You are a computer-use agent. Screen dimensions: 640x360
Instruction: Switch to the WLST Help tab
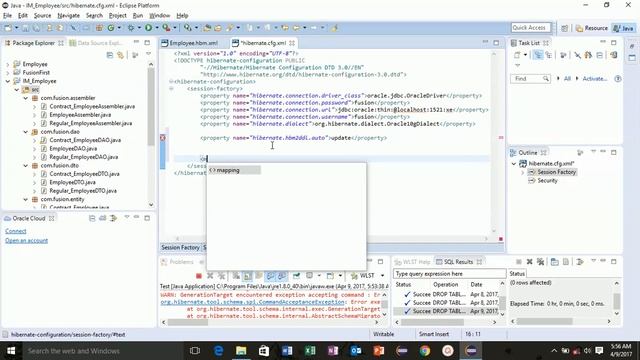click(x=413, y=262)
